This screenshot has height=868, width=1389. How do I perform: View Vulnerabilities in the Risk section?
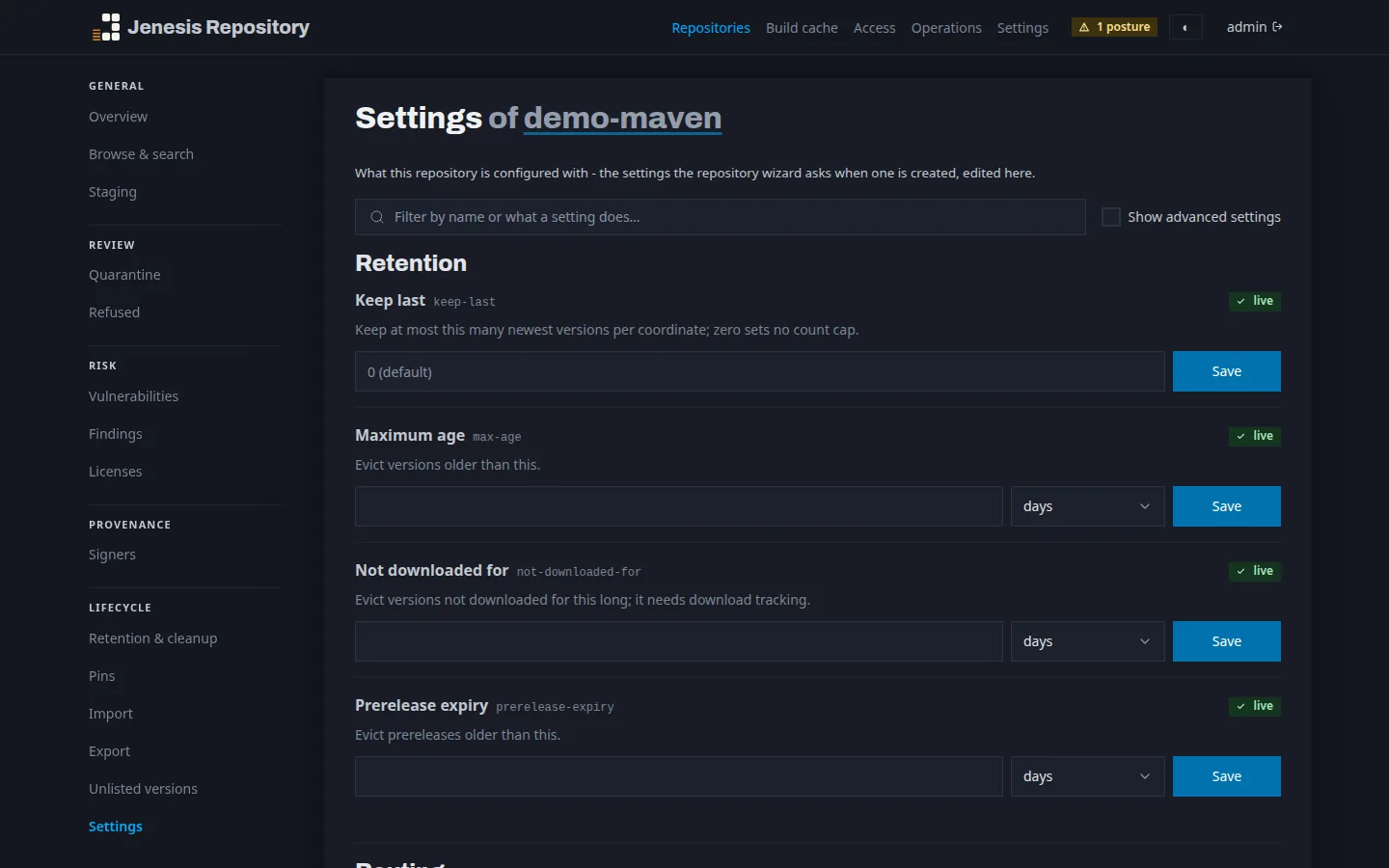[x=133, y=396]
